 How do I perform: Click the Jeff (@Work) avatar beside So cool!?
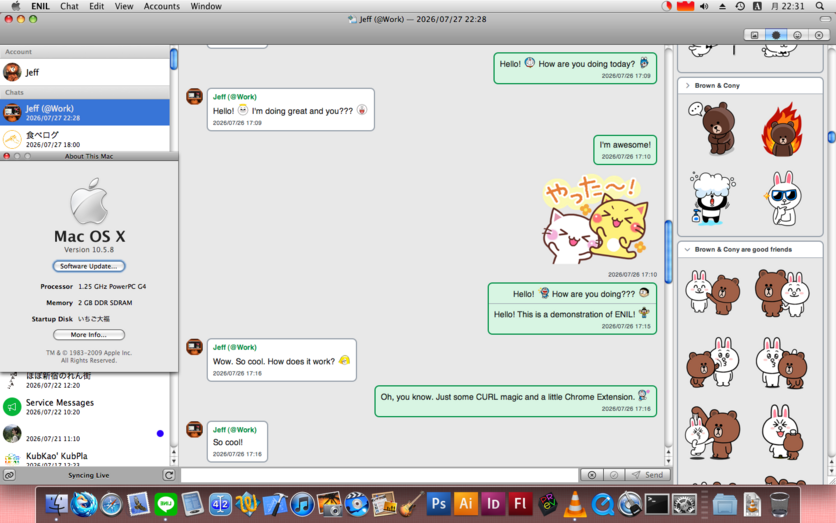click(x=194, y=429)
